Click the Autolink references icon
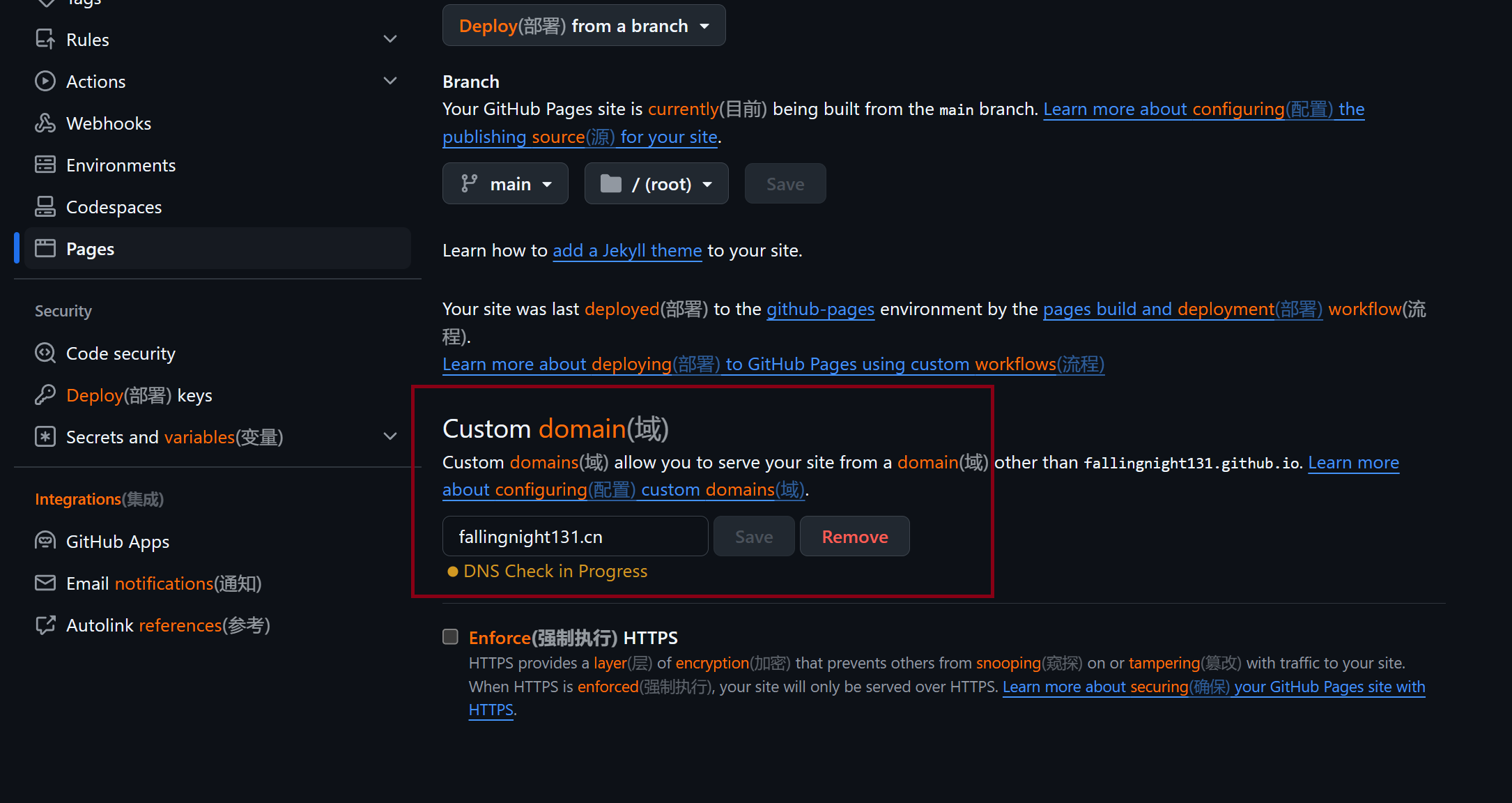The height and width of the screenshot is (803, 1512). (45, 625)
